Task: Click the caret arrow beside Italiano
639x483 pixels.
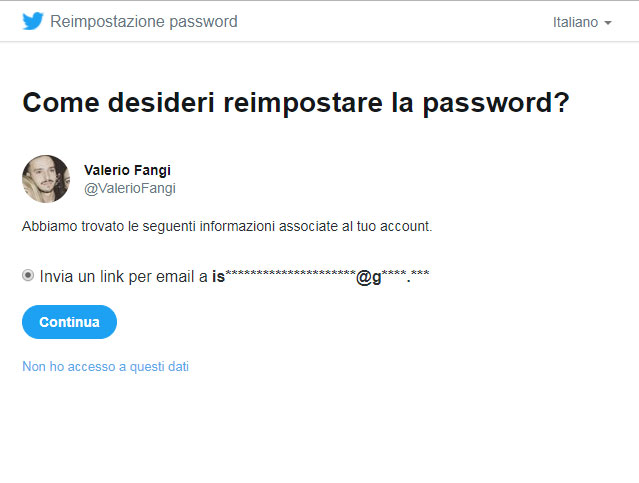Action: (608, 23)
